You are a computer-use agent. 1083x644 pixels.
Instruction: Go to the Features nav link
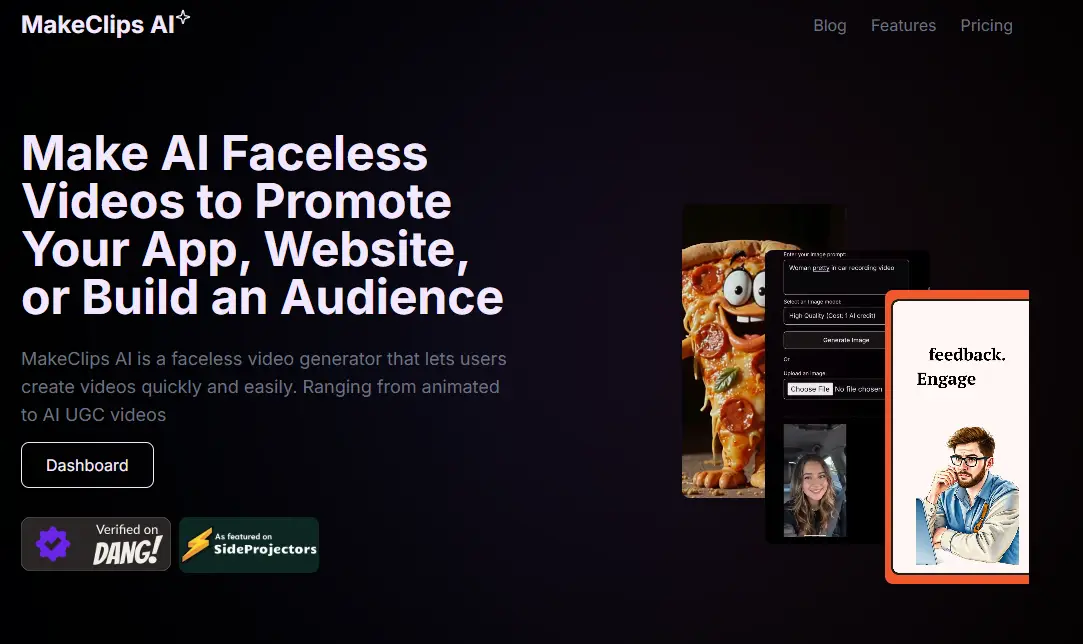click(903, 26)
